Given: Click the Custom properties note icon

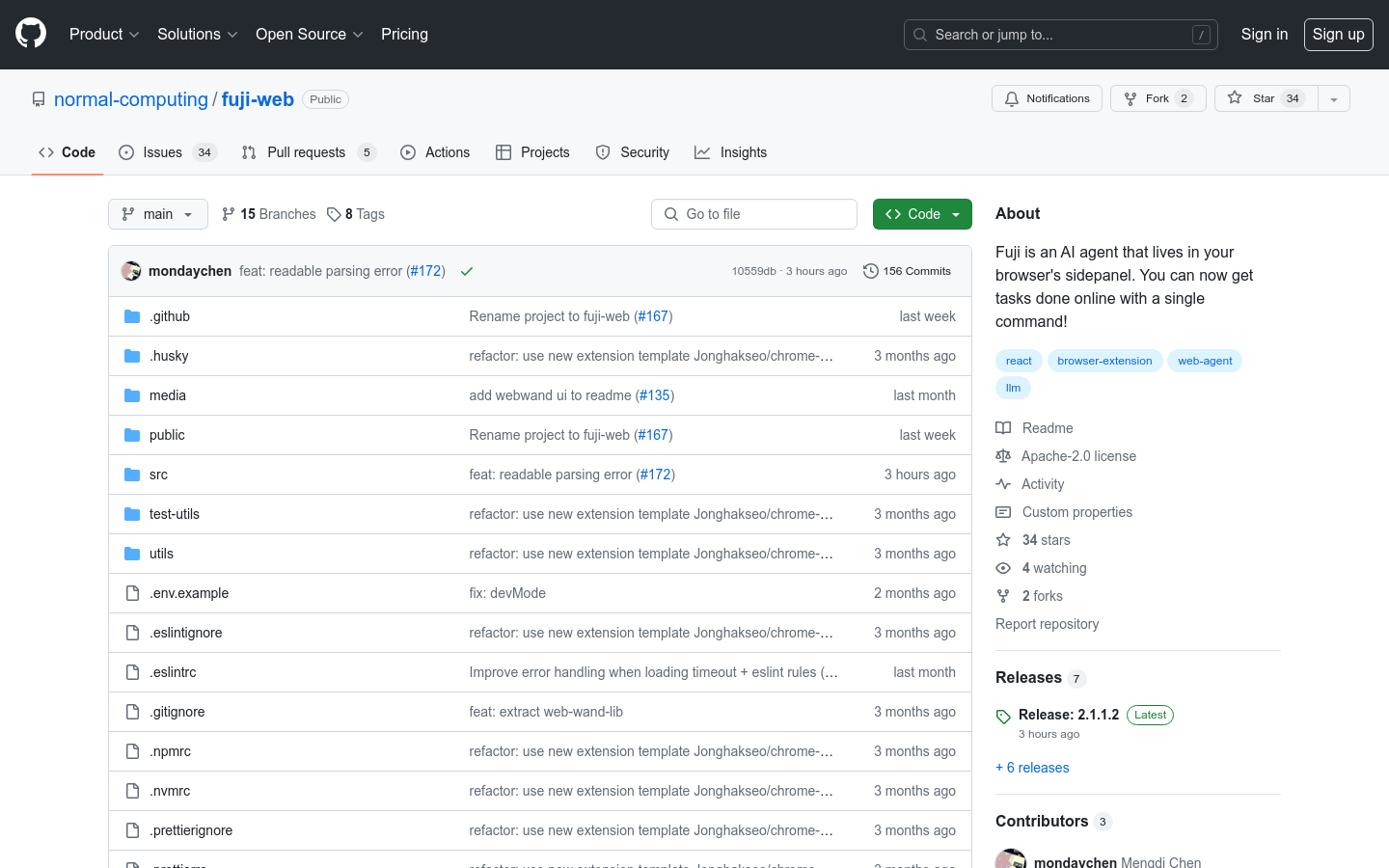Looking at the screenshot, I should [1003, 512].
